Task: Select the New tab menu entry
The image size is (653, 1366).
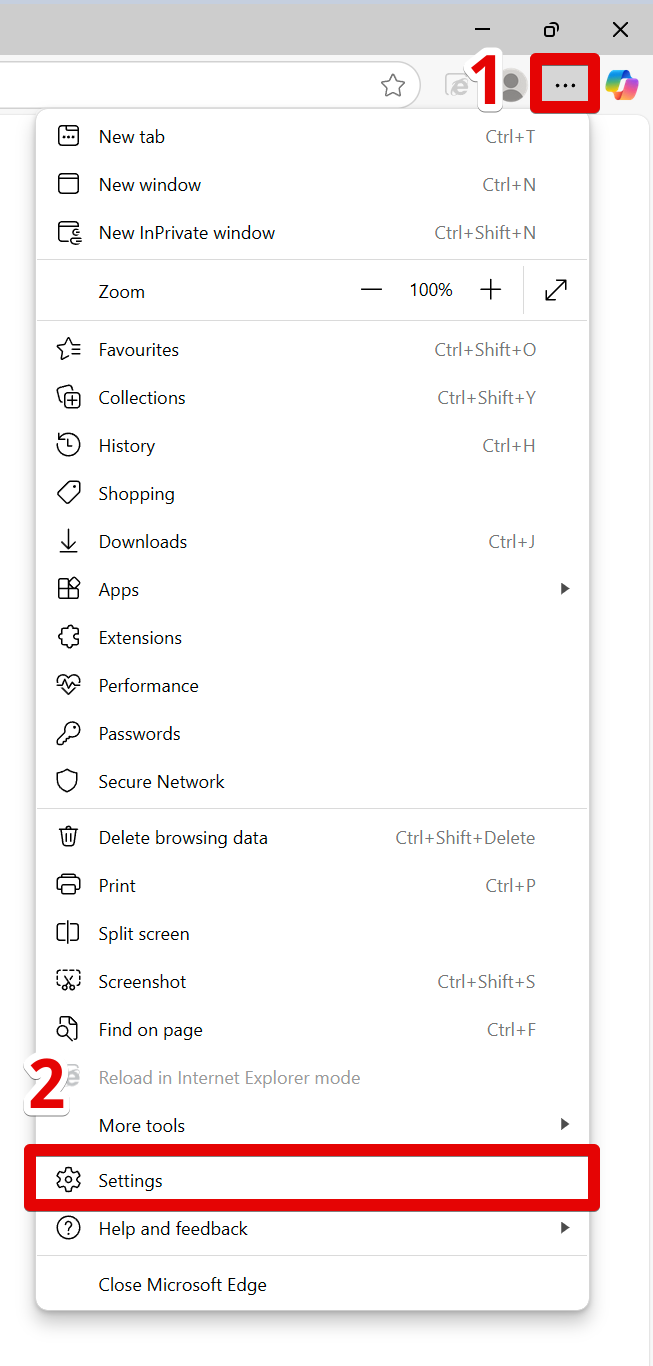Action: click(312, 136)
